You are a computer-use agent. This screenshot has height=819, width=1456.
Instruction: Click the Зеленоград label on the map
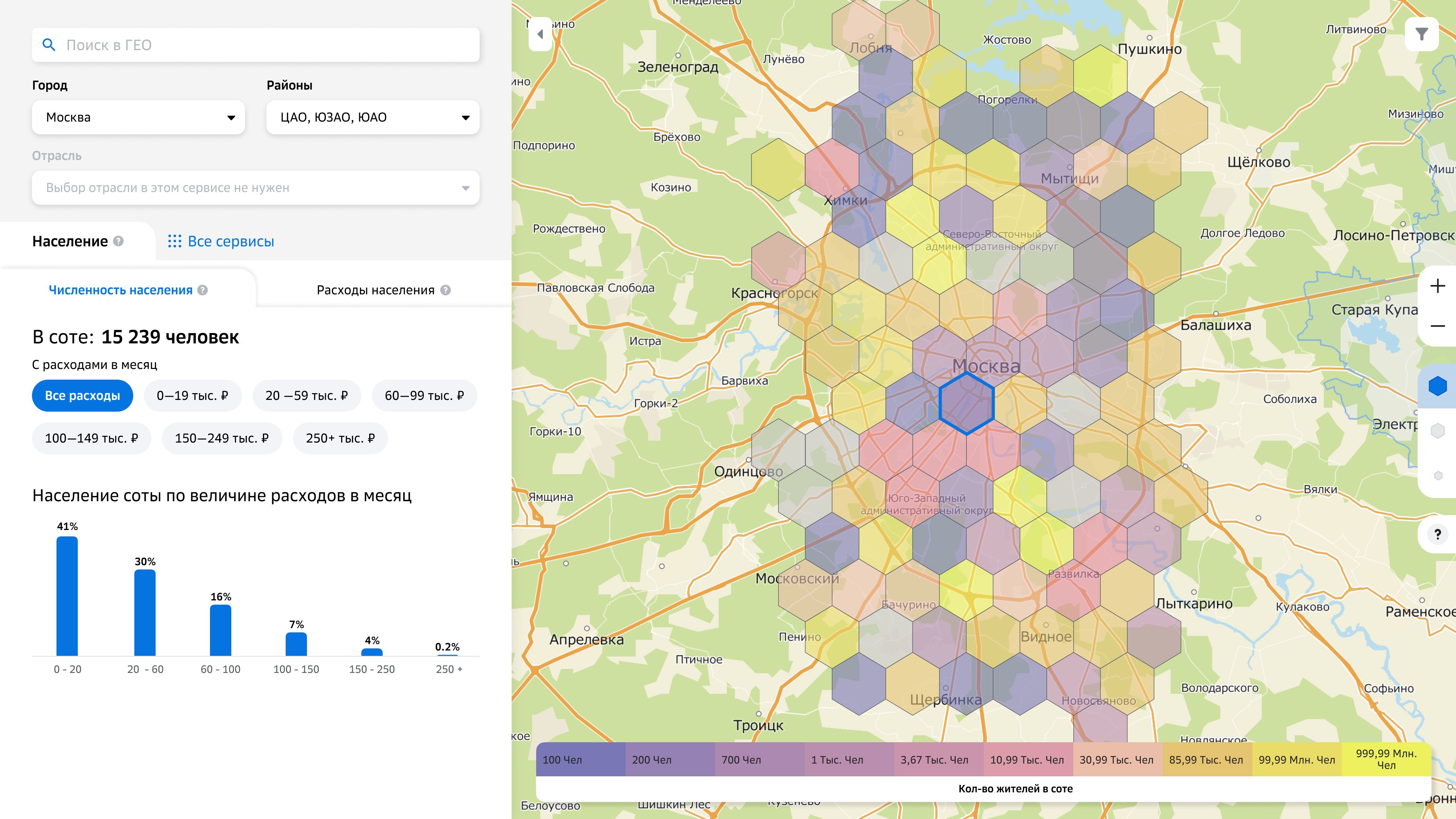pos(678,67)
